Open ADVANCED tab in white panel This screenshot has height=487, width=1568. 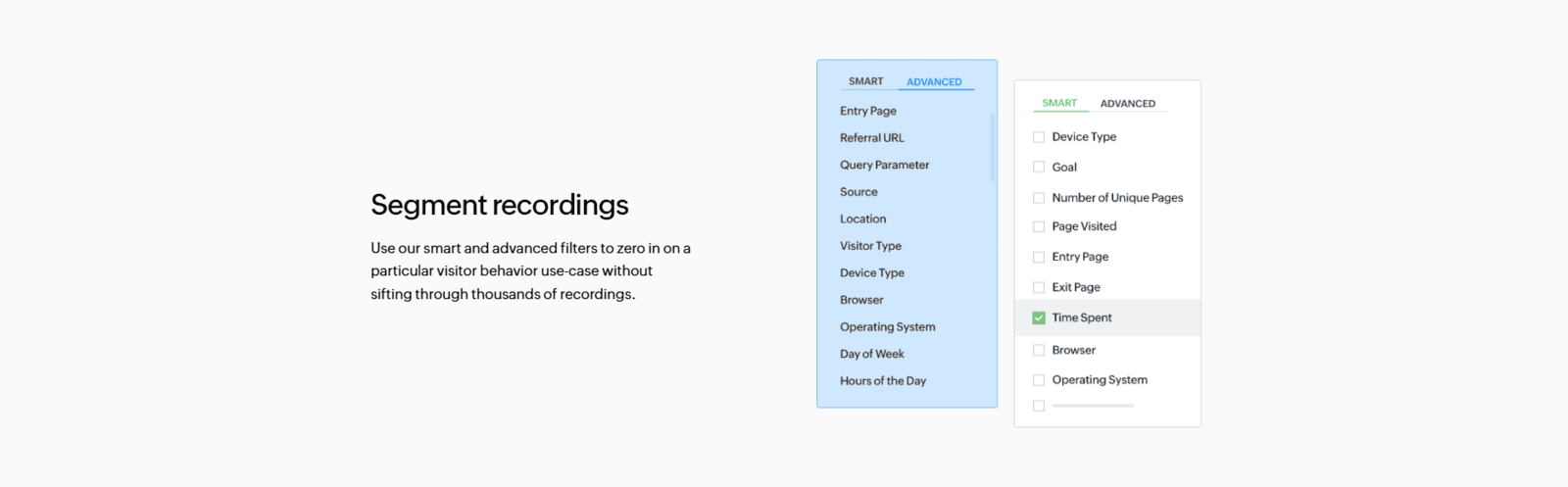click(x=1127, y=104)
